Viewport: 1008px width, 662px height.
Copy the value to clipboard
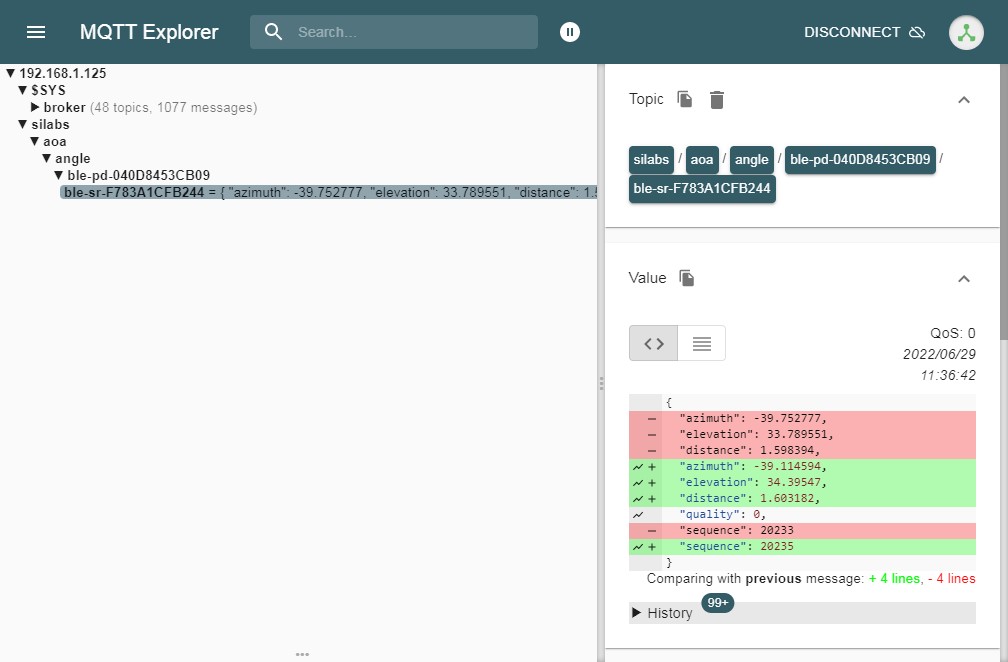pyautogui.click(x=687, y=278)
